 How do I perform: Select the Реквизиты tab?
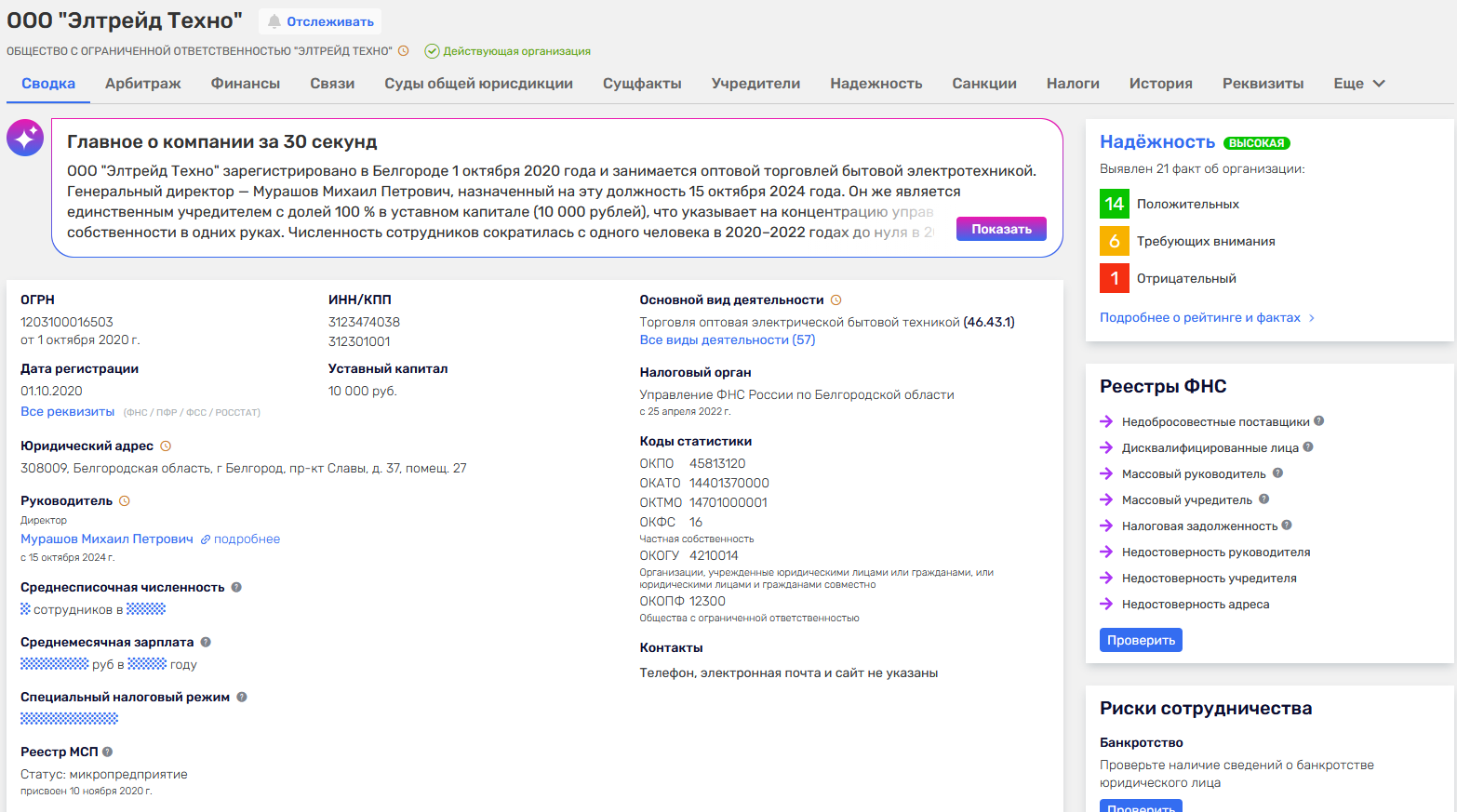point(1263,83)
